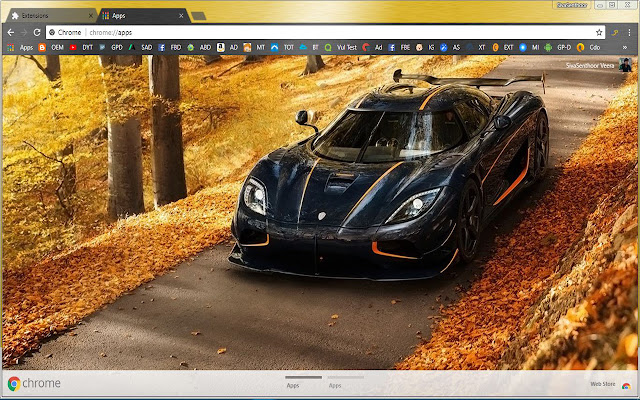Open a new tab

point(199,16)
